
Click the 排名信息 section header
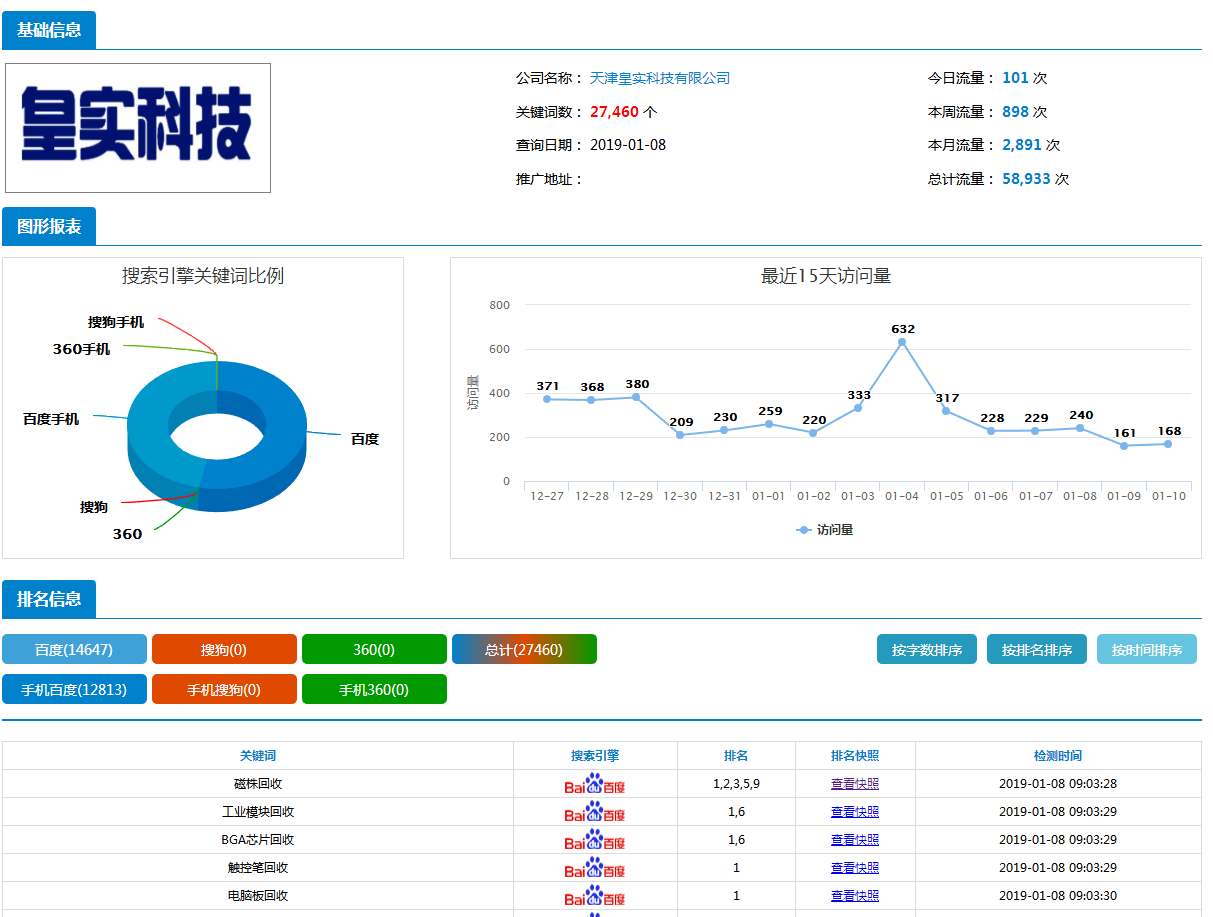tap(49, 599)
